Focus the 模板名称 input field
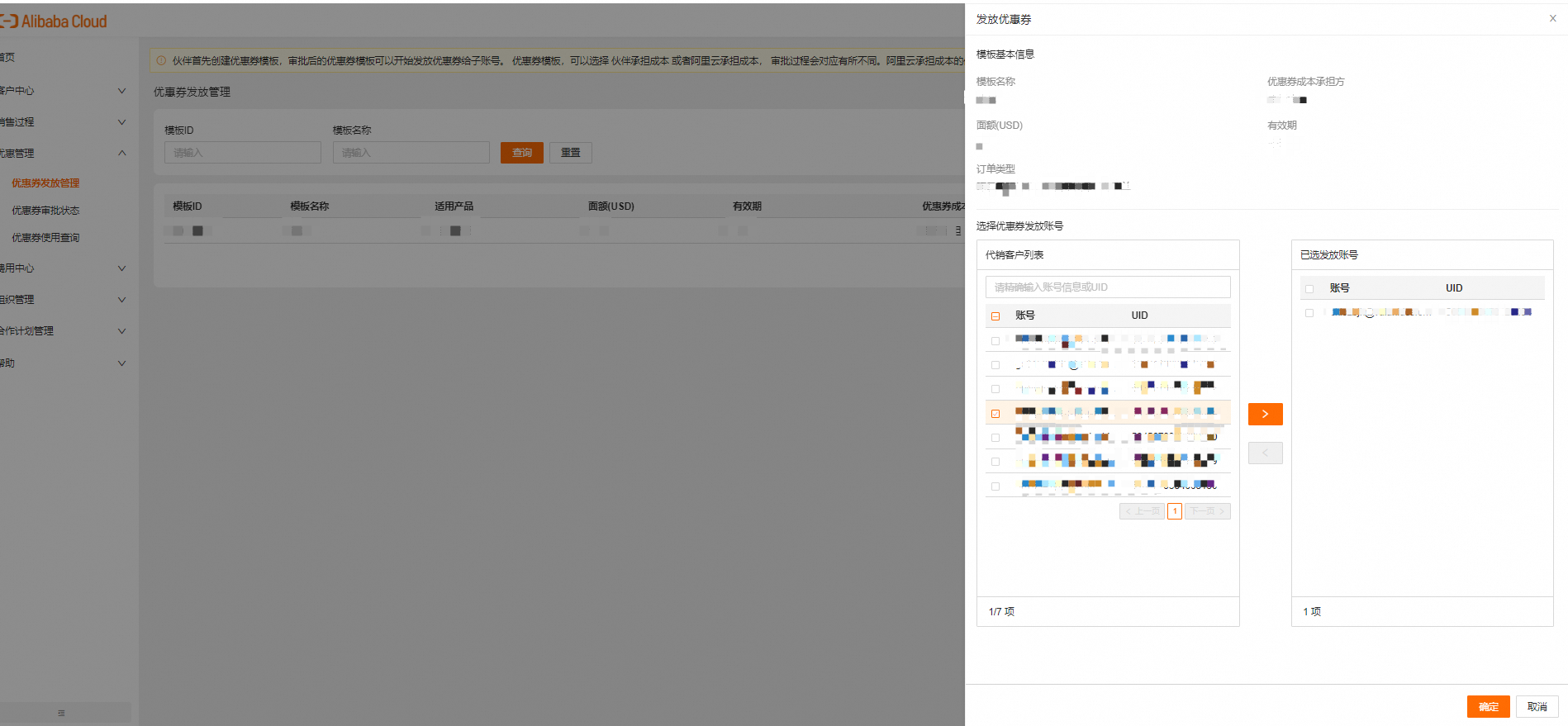Image resolution: width=1568 pixels, height=726 pixels. pyautogui.click(x=411, y=153)
